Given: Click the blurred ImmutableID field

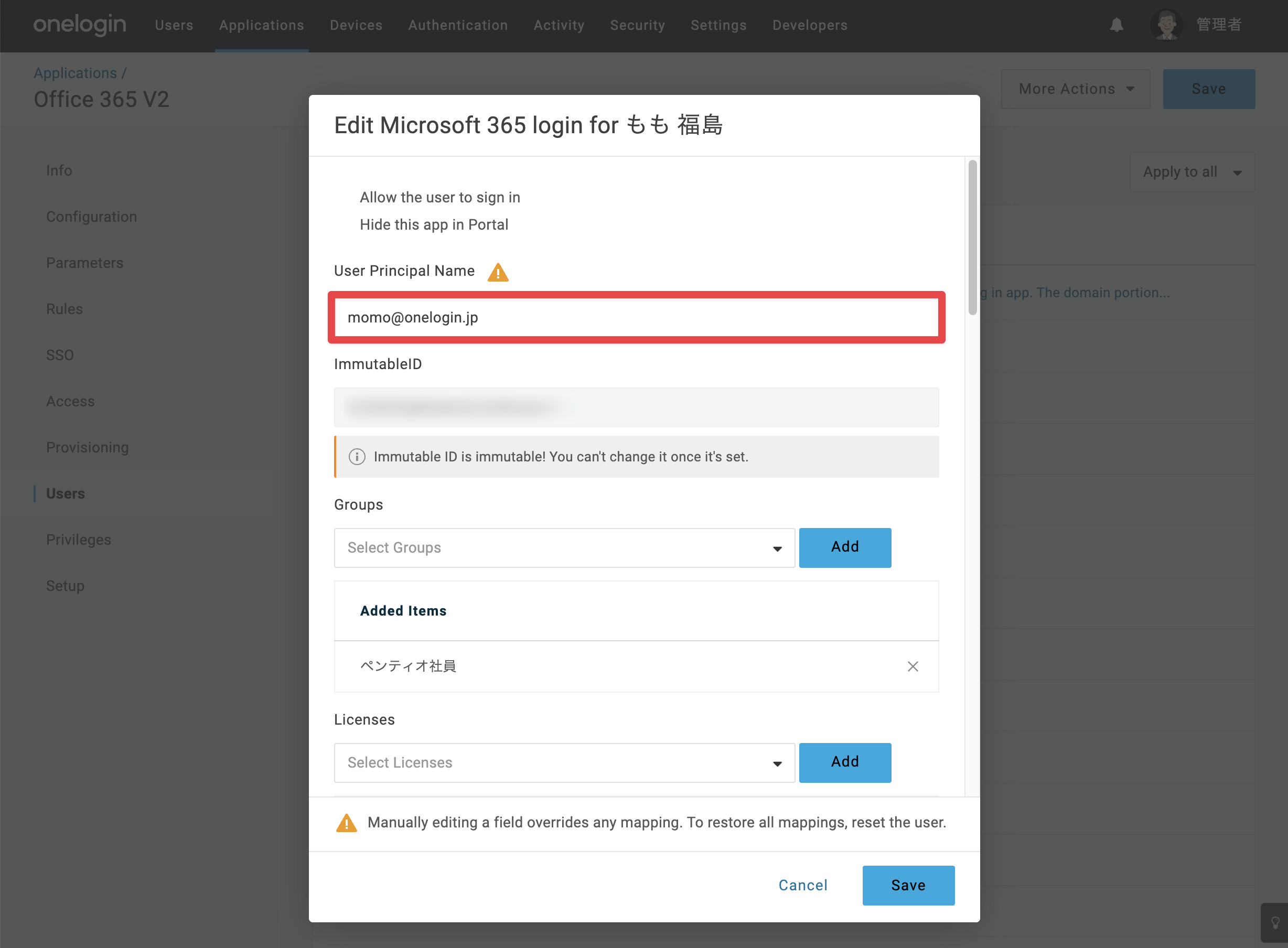Looking at the screenshot, I should click(x=637, y=407).
